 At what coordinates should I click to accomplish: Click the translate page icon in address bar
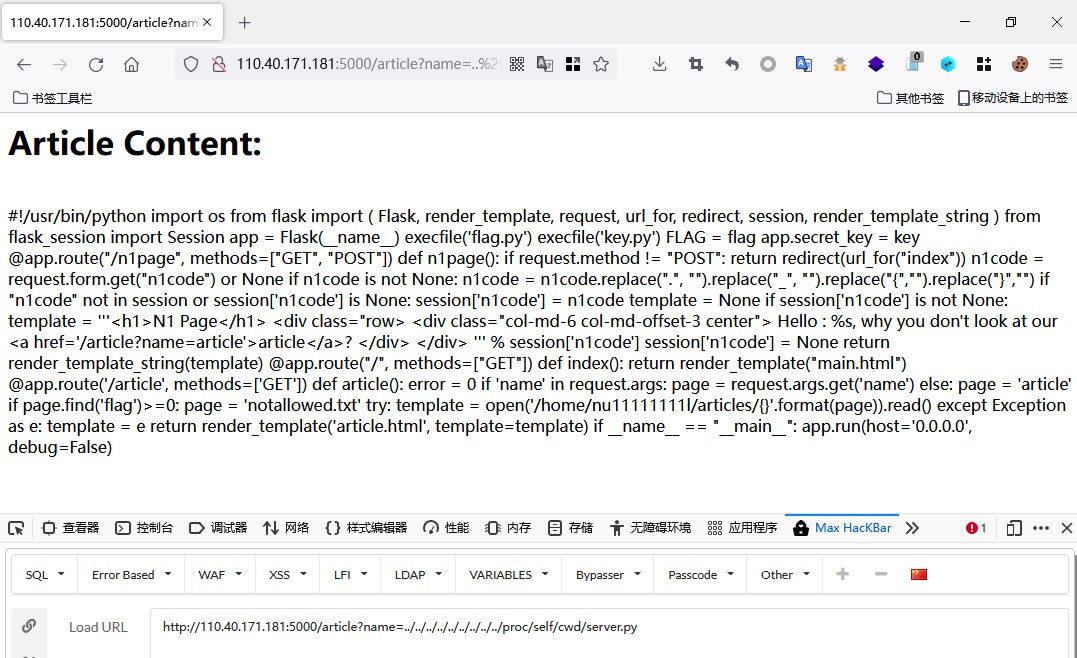pyautogui.click(x=545, y=65)
